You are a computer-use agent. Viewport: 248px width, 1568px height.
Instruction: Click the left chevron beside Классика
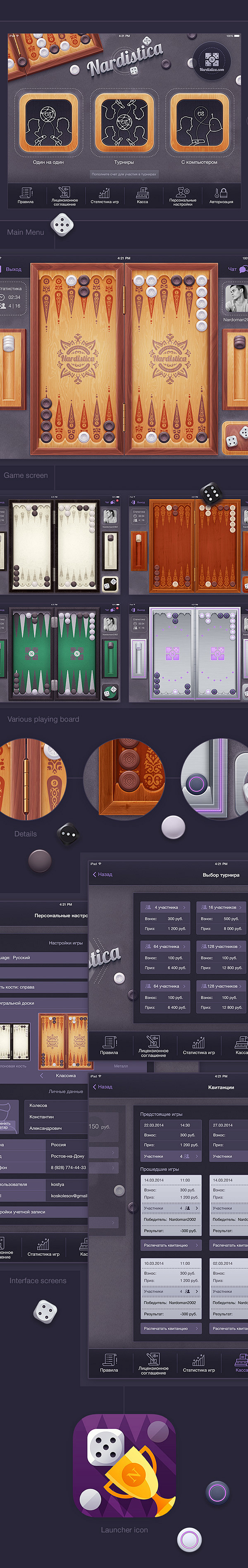(x=42, y=1076)
